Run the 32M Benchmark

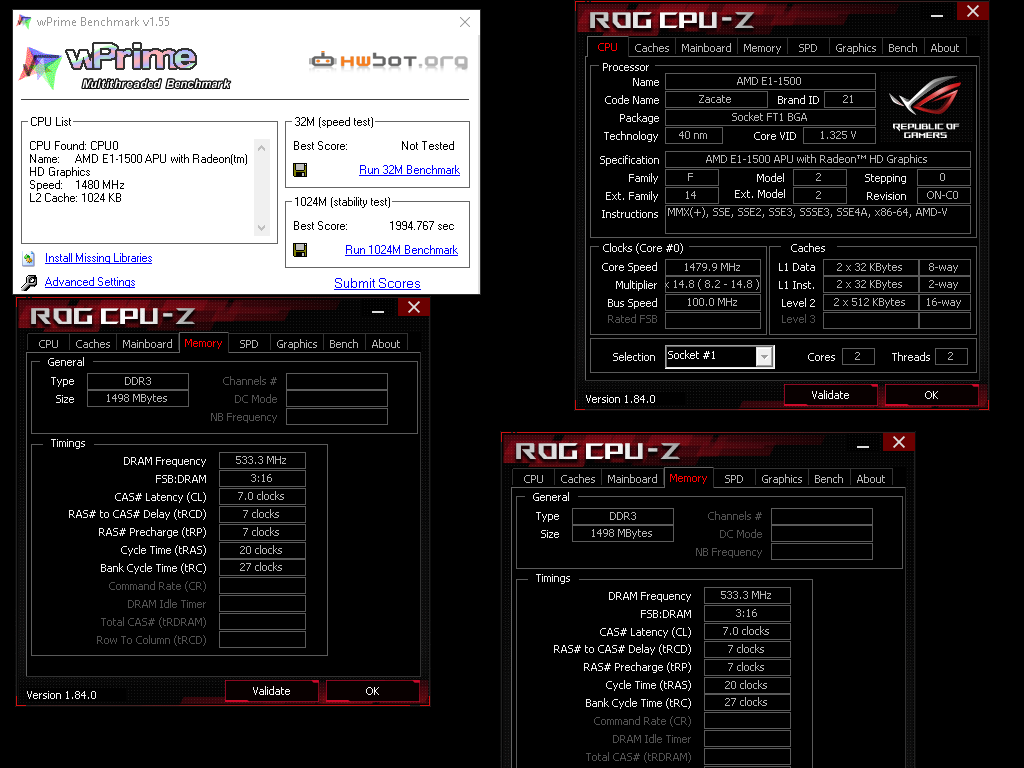coord(409,170)
